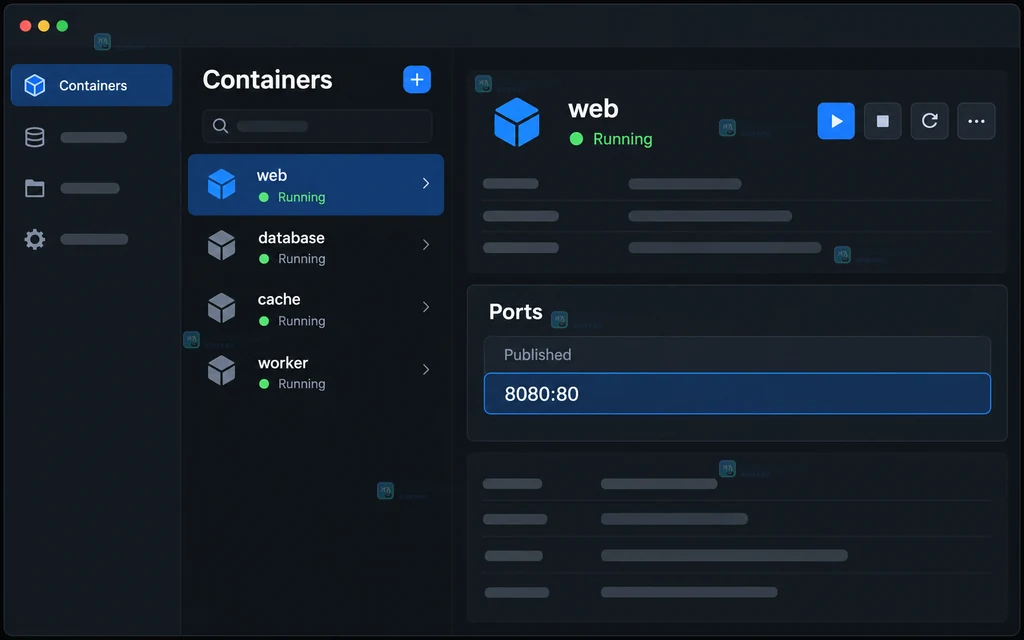The height and width of the screenshot is (640, 1024).
Task: Click the Containers cube icon in sidebar
Action: point(35,85)
